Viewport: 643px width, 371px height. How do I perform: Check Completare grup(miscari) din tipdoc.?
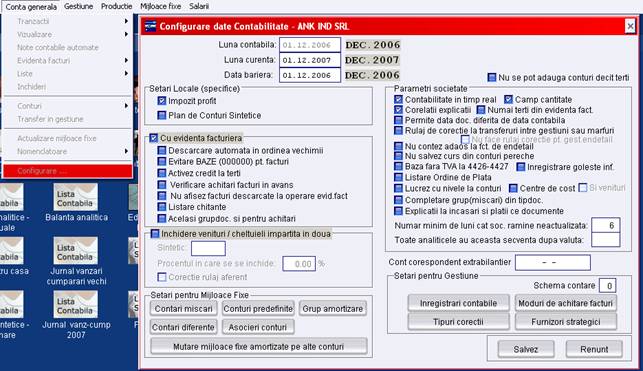[399, 200]
